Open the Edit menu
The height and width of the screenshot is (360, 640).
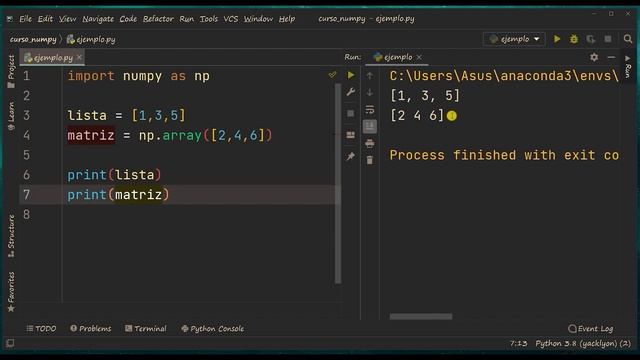coord(45,19)
